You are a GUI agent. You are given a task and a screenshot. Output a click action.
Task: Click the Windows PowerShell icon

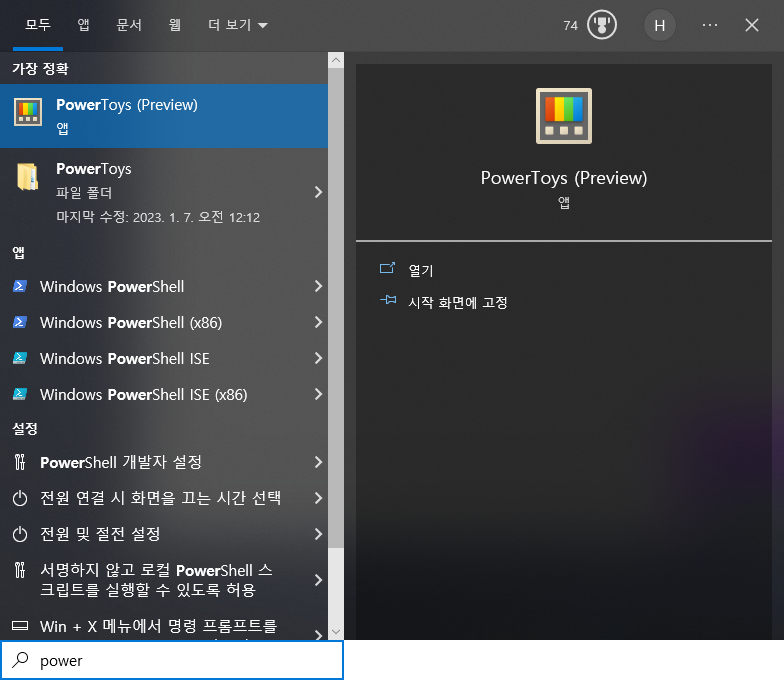(20, 286)
